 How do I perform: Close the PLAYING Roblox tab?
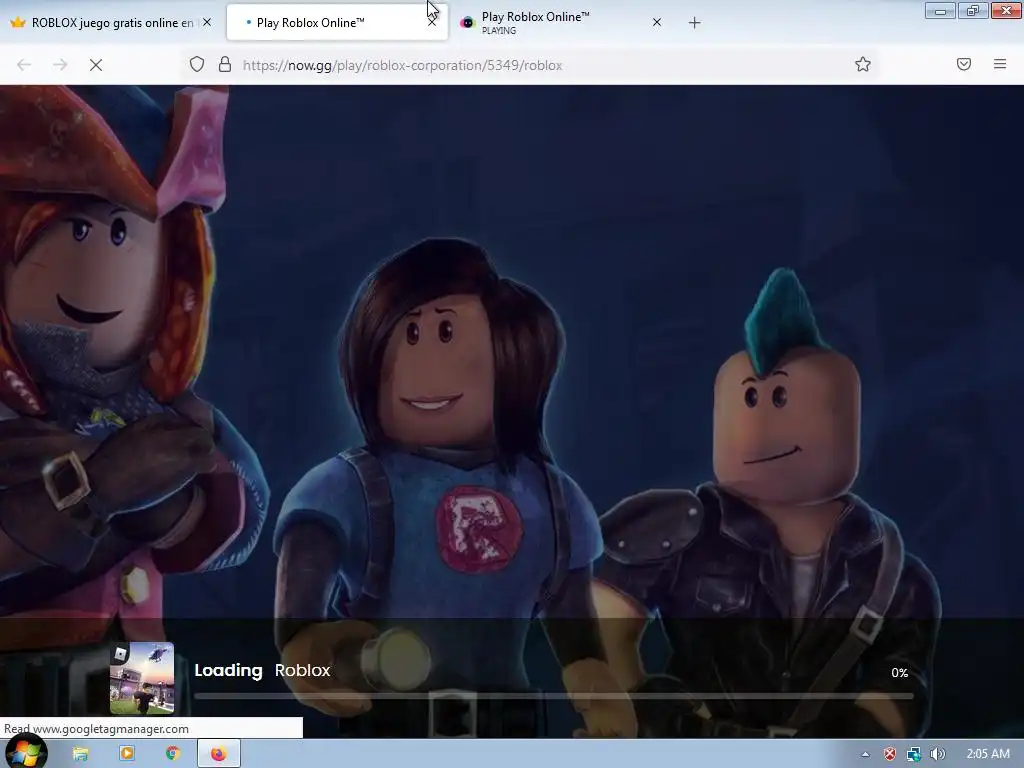point(657,22)
